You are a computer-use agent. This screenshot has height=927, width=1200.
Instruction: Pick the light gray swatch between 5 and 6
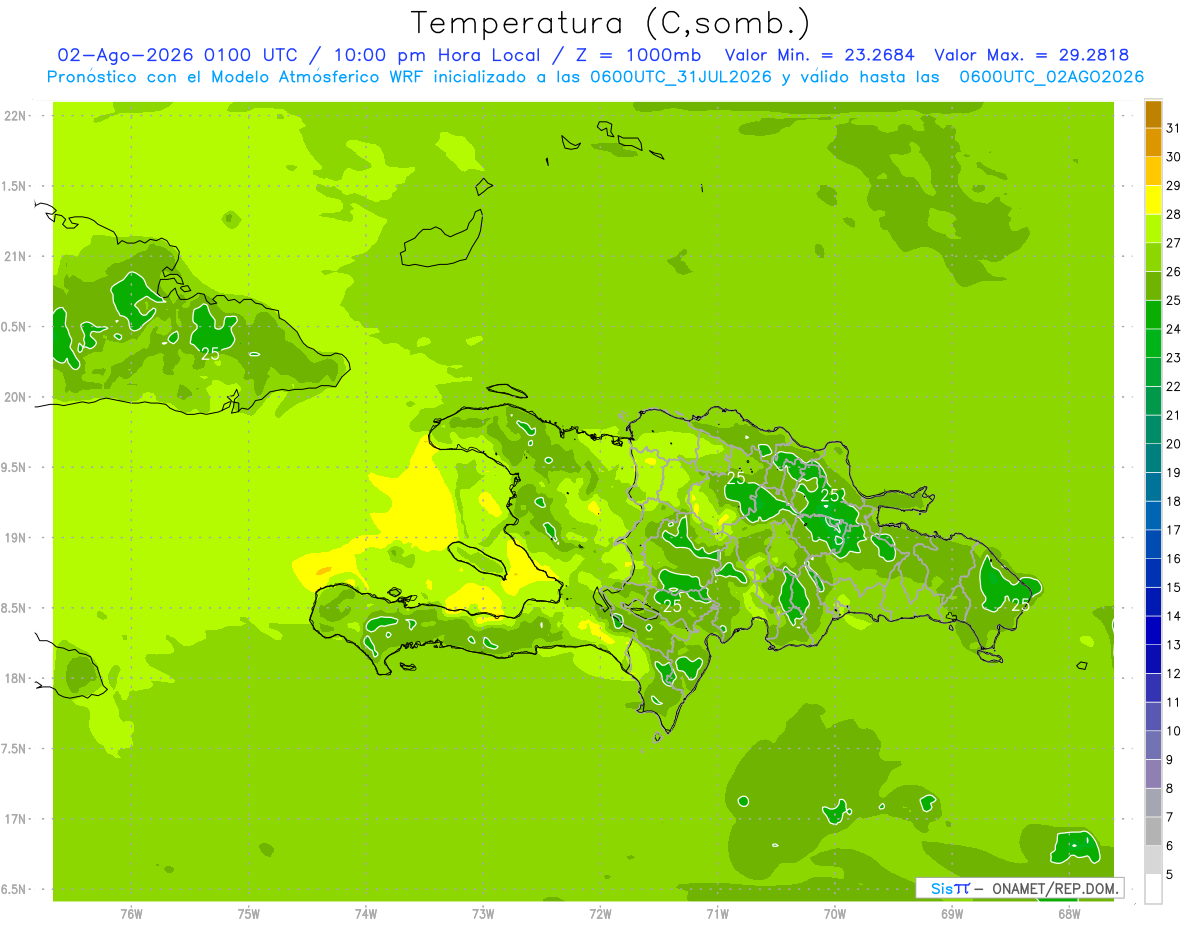pyautogui.click(x=1153, y=860)
